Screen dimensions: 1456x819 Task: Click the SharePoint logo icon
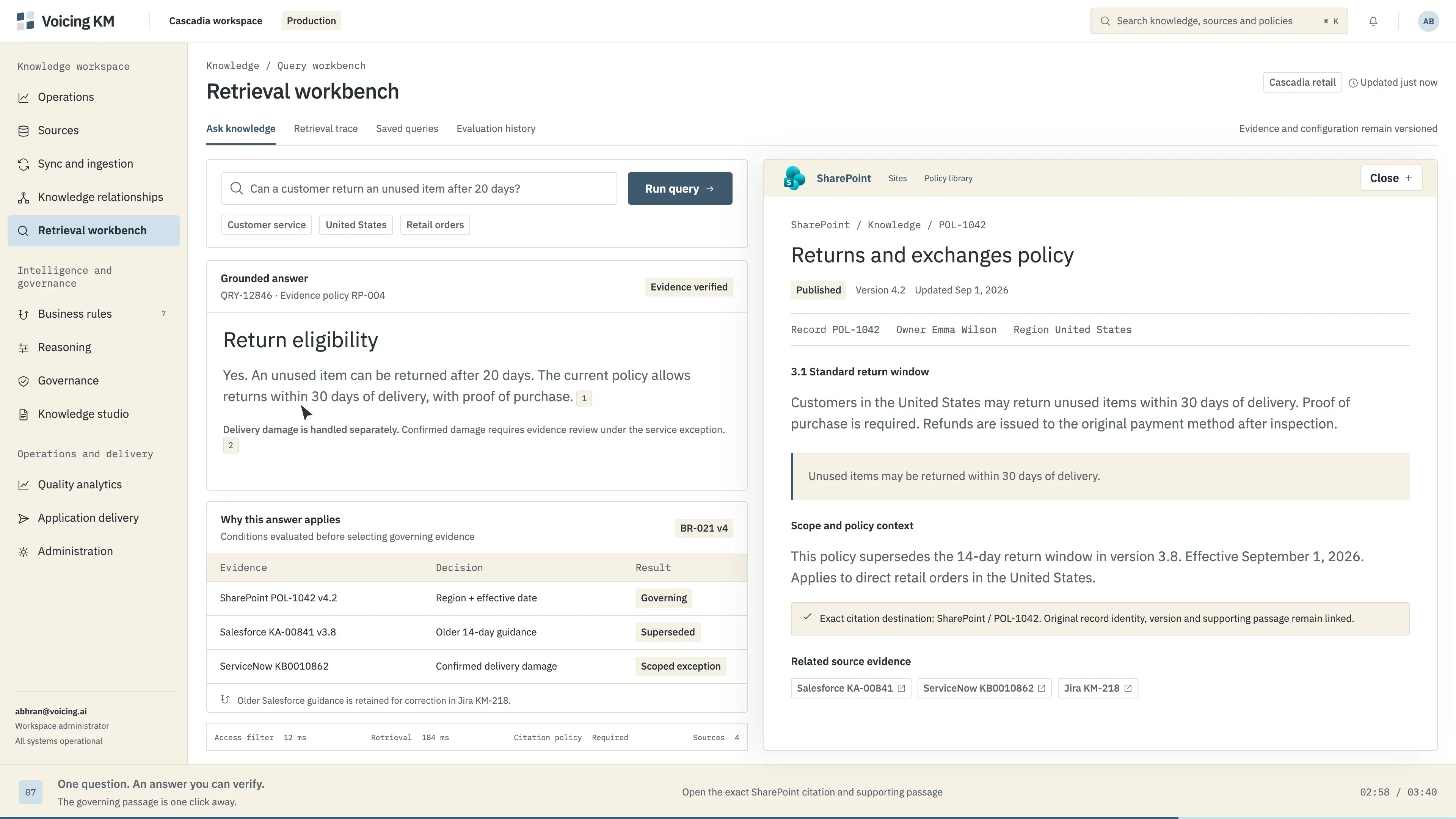point(794,178)
